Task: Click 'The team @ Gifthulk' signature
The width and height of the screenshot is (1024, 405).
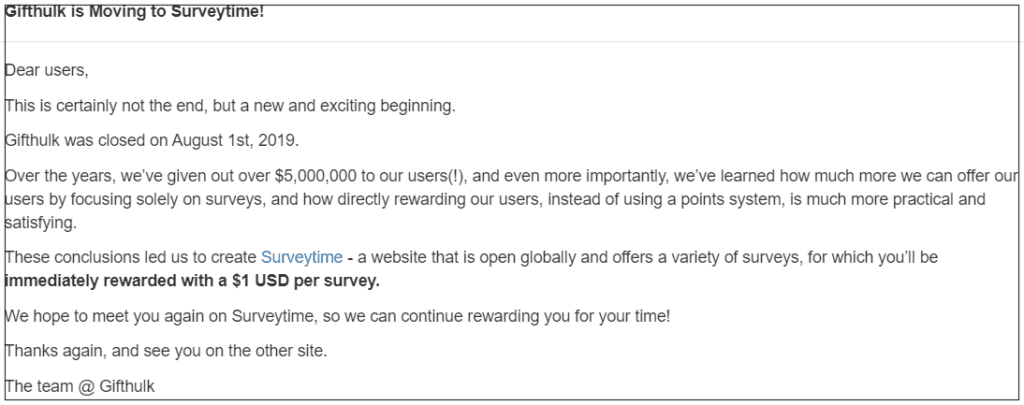Action: [x=80, y=386]
